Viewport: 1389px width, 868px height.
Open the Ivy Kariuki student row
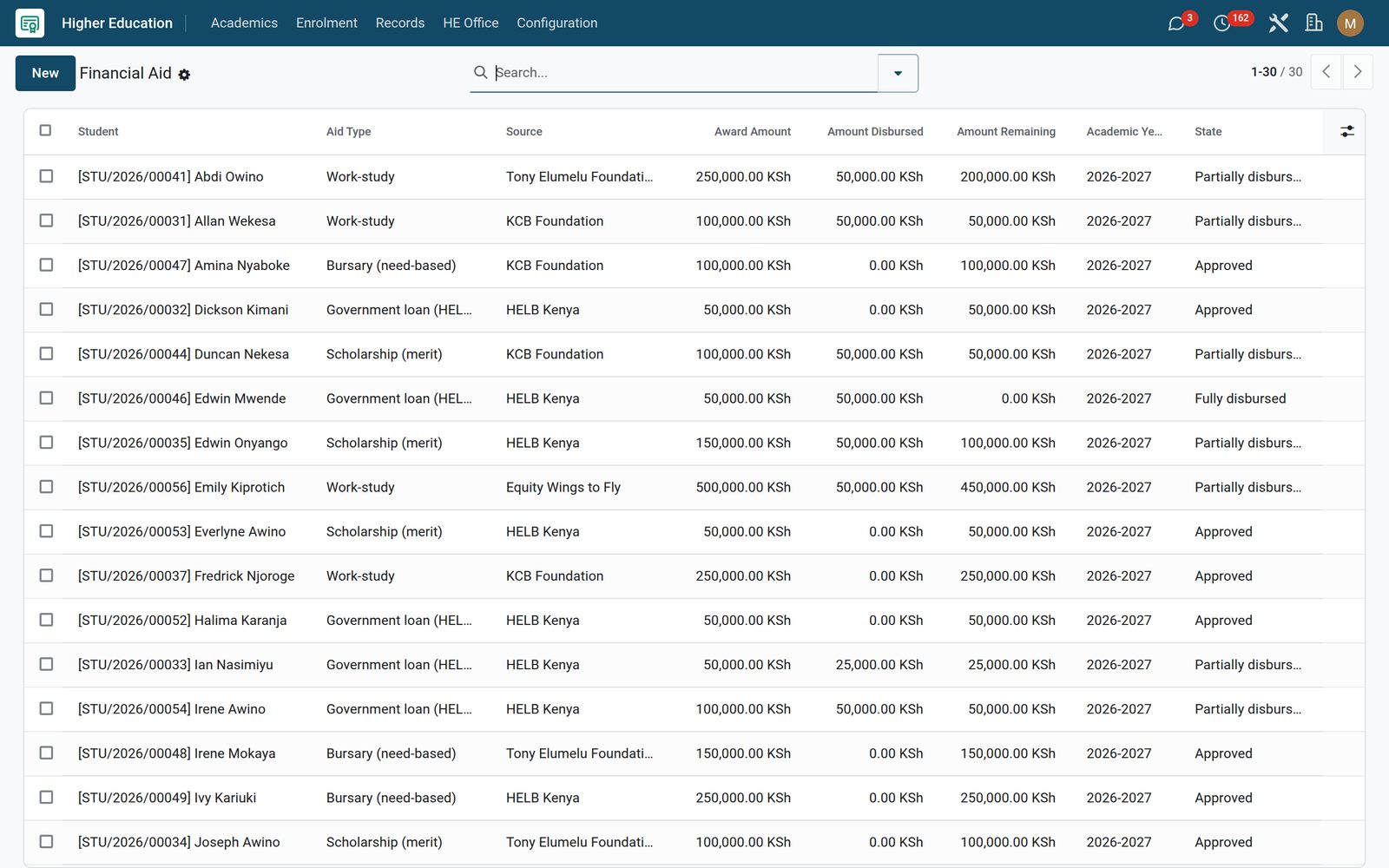694,798
